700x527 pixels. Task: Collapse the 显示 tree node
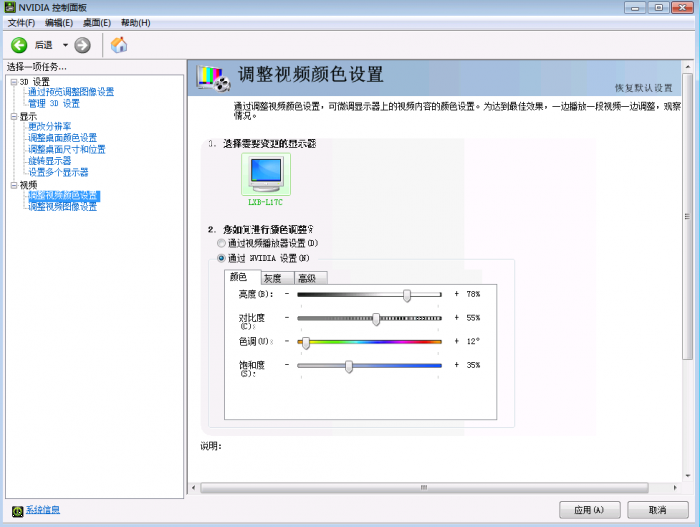click(x=14, y=117)
